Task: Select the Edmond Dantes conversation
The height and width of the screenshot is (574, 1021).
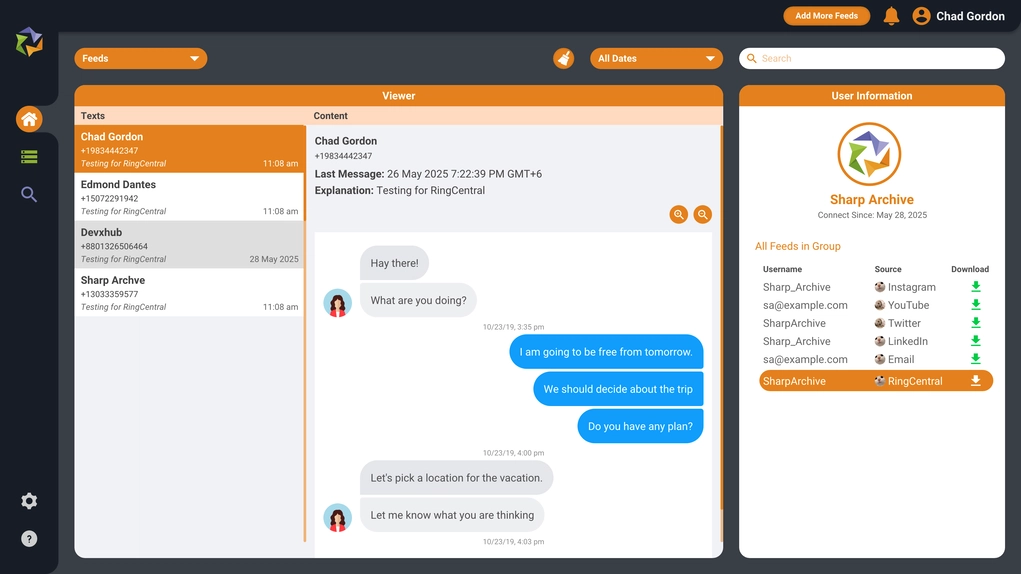Action: [x=189, y=197]
